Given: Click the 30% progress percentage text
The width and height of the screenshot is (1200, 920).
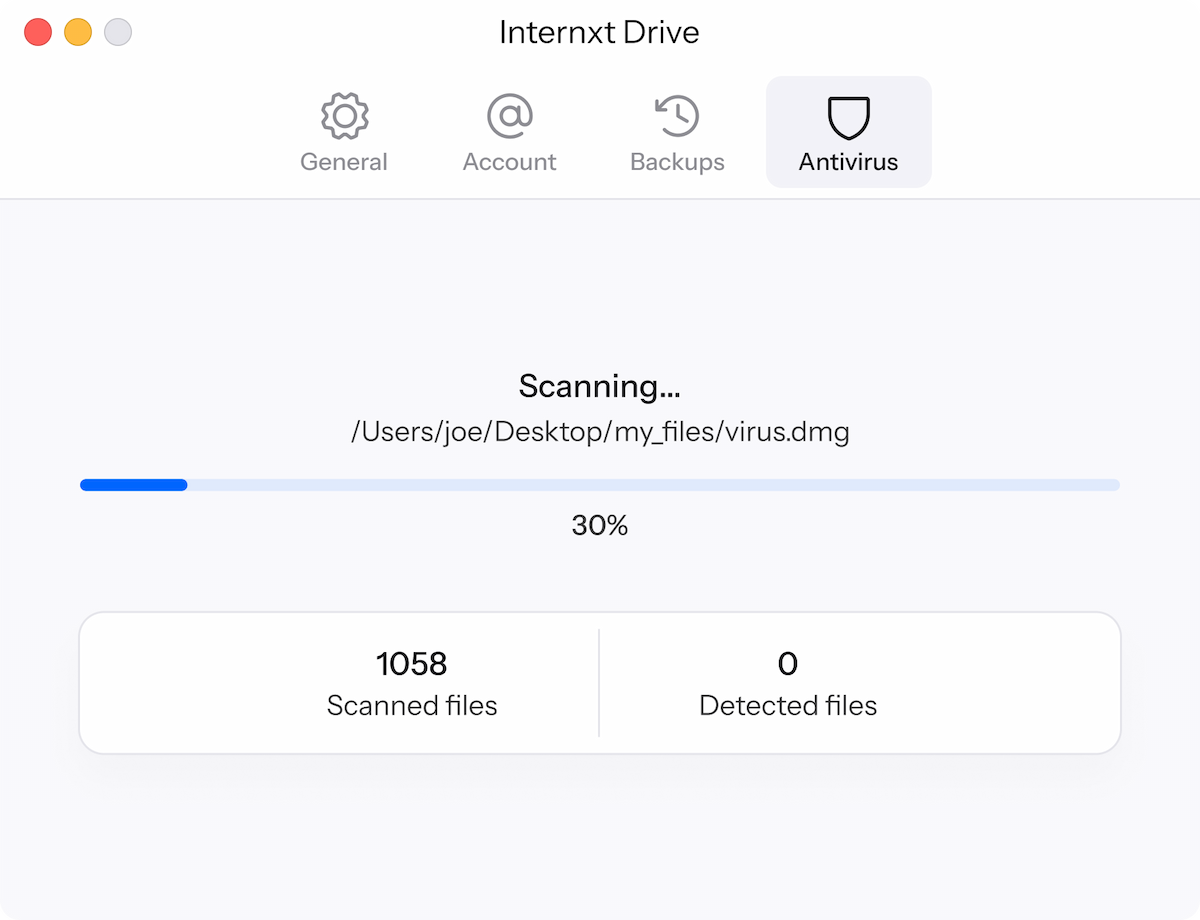Looking at the screenshot, I should pyautogui.click(x=600, y=525).
